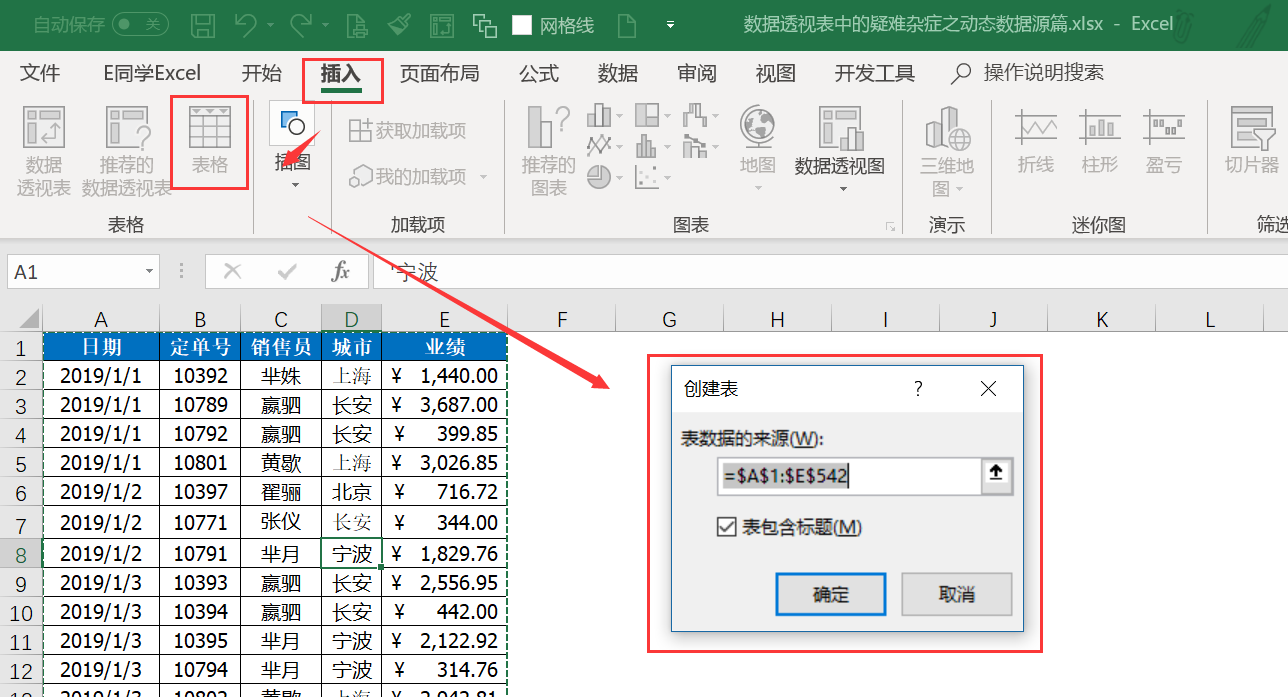Insert a 地图 (Map) chart
This screenshot has height=697, width=1288.
[757, 145]
